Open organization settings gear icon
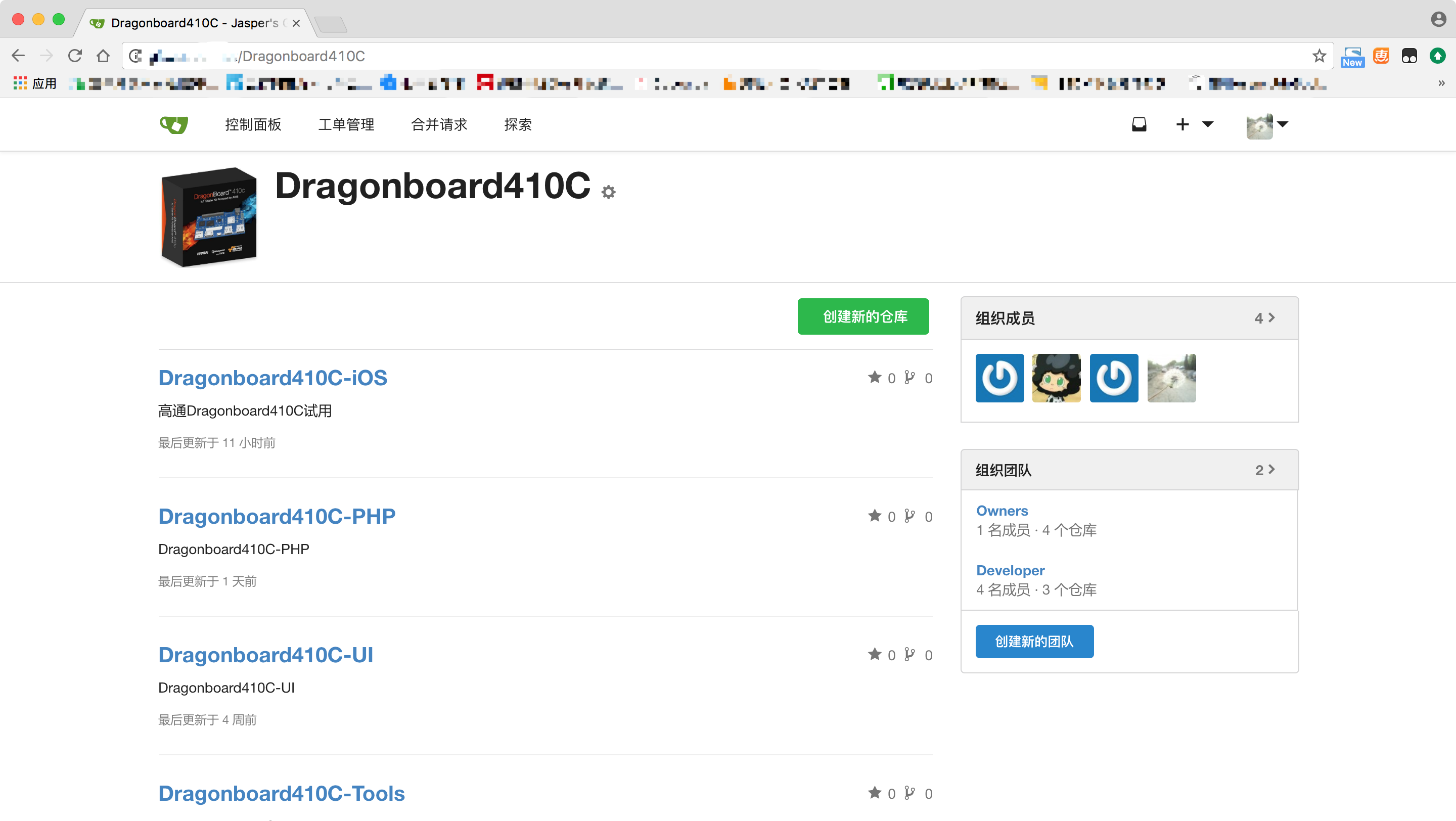1456x821 pixels. coord(608,192)
